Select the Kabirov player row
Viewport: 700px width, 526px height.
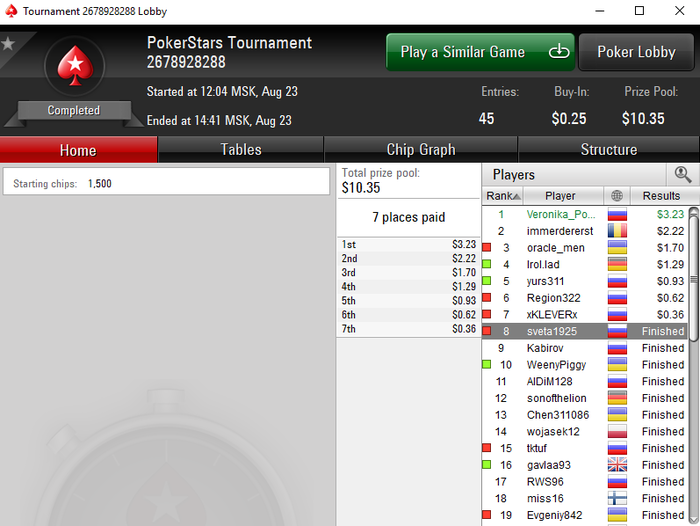585,348
